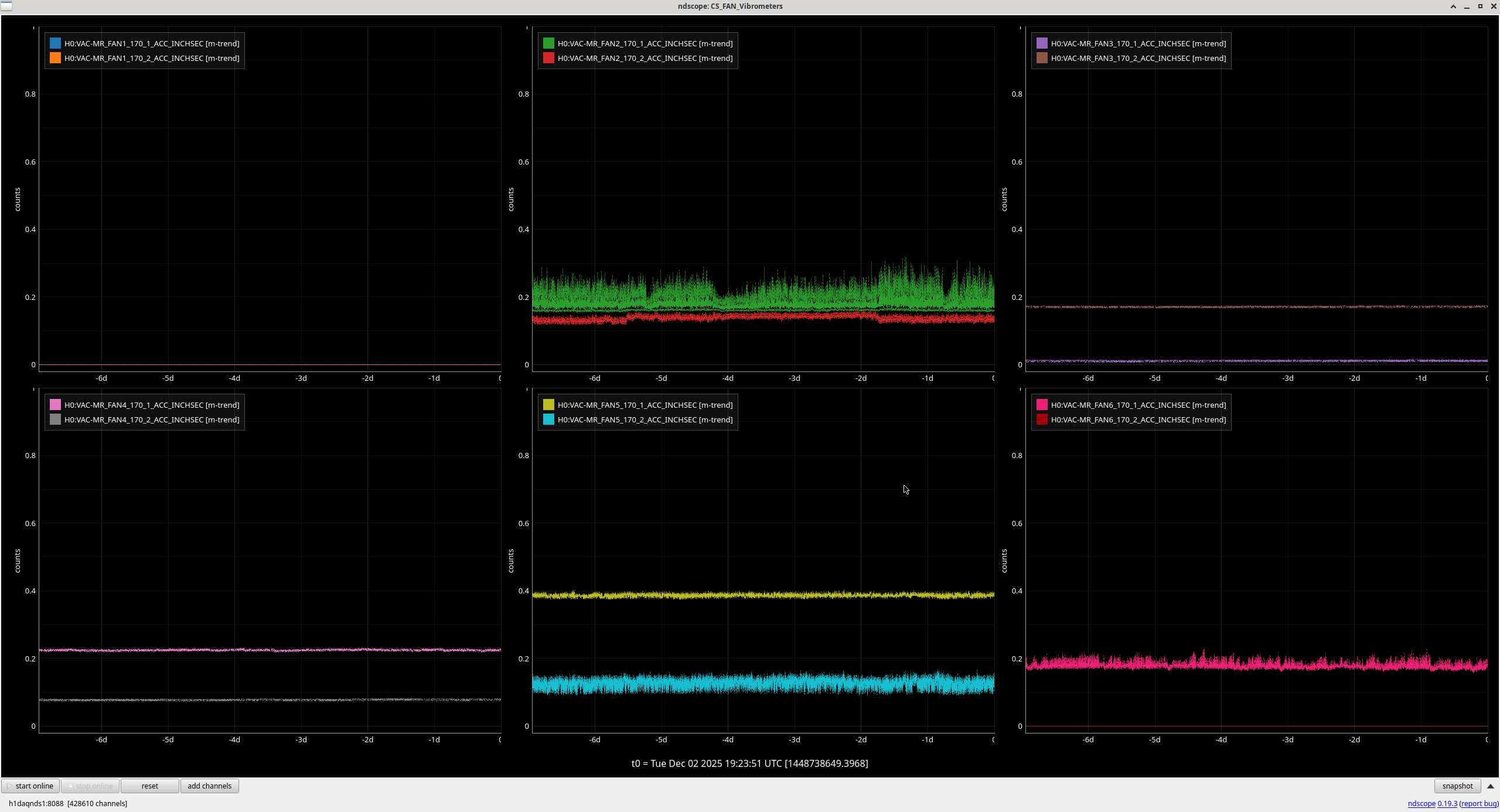Image resolution: width=1500 pixels, height=812 pixels.
Task: Click the start online button
Action: click(x=30, y=786)
